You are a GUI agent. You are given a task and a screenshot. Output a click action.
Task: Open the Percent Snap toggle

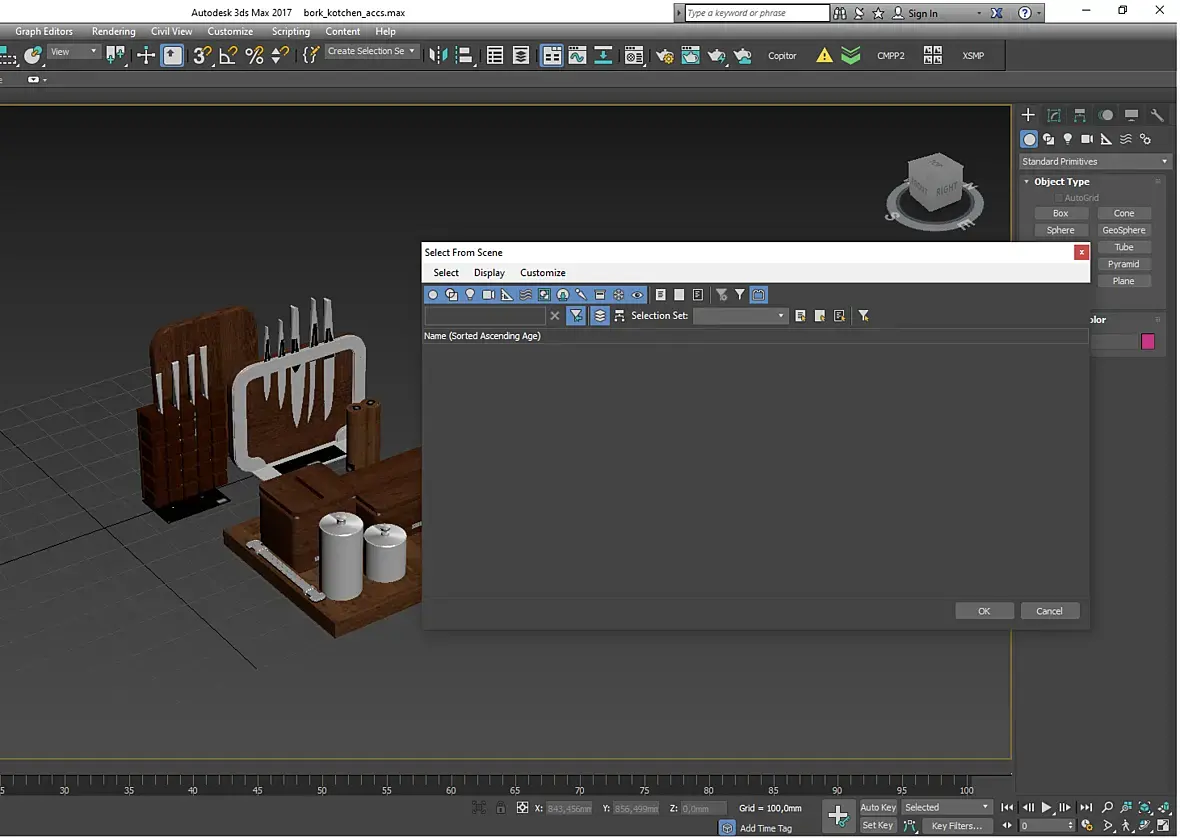click(x=254, y=56)
